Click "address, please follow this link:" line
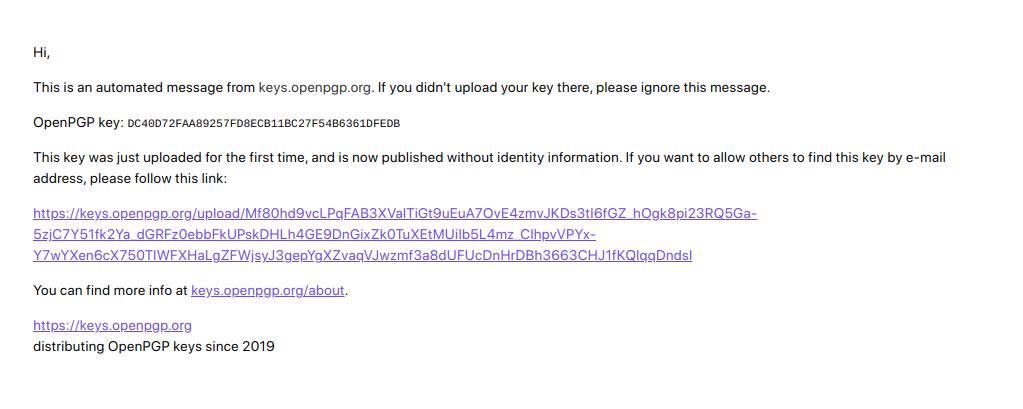 click(130, 178)
